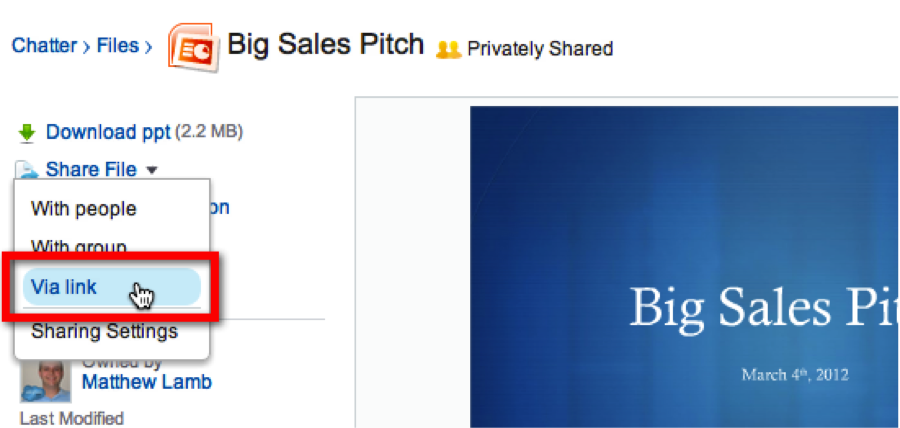Click the Share File text link

[91, 170]
